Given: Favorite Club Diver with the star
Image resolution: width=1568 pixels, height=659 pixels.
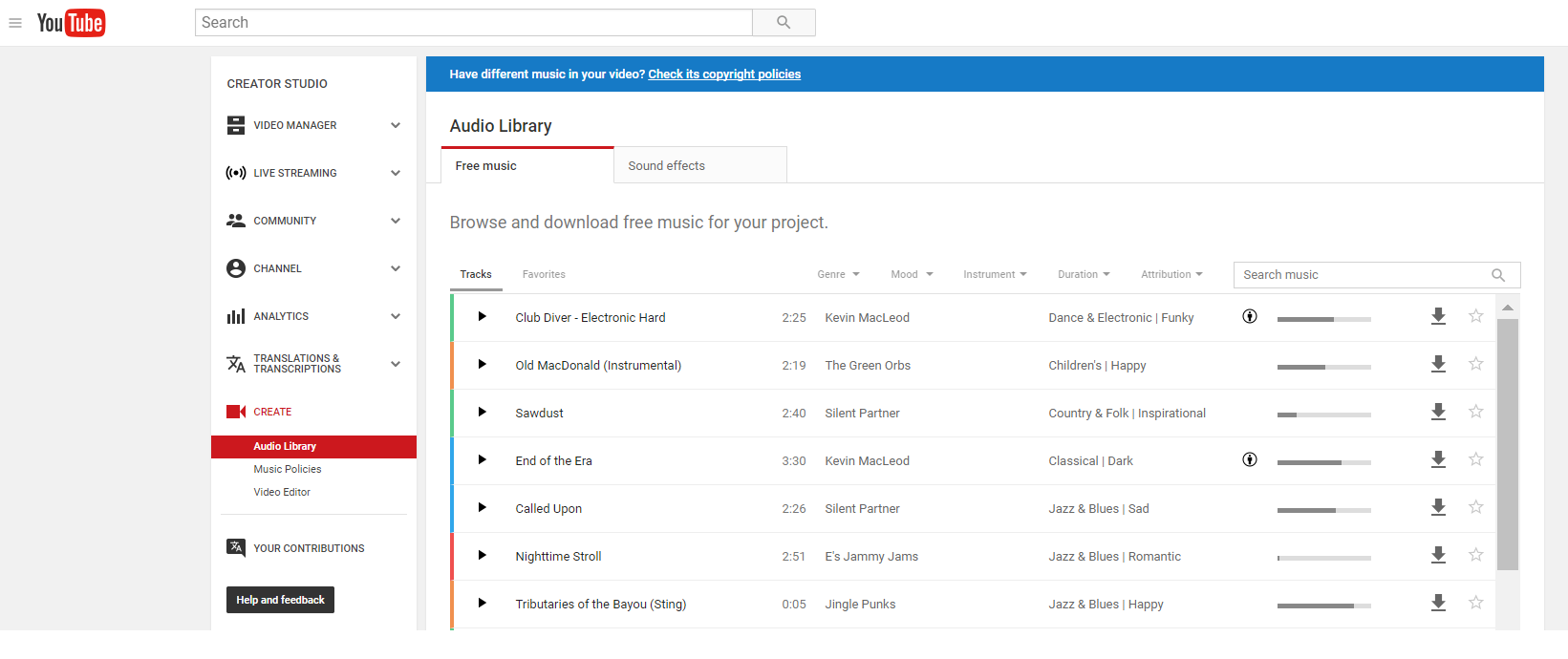Looking at the screenshot, I should coord(1476,316).
